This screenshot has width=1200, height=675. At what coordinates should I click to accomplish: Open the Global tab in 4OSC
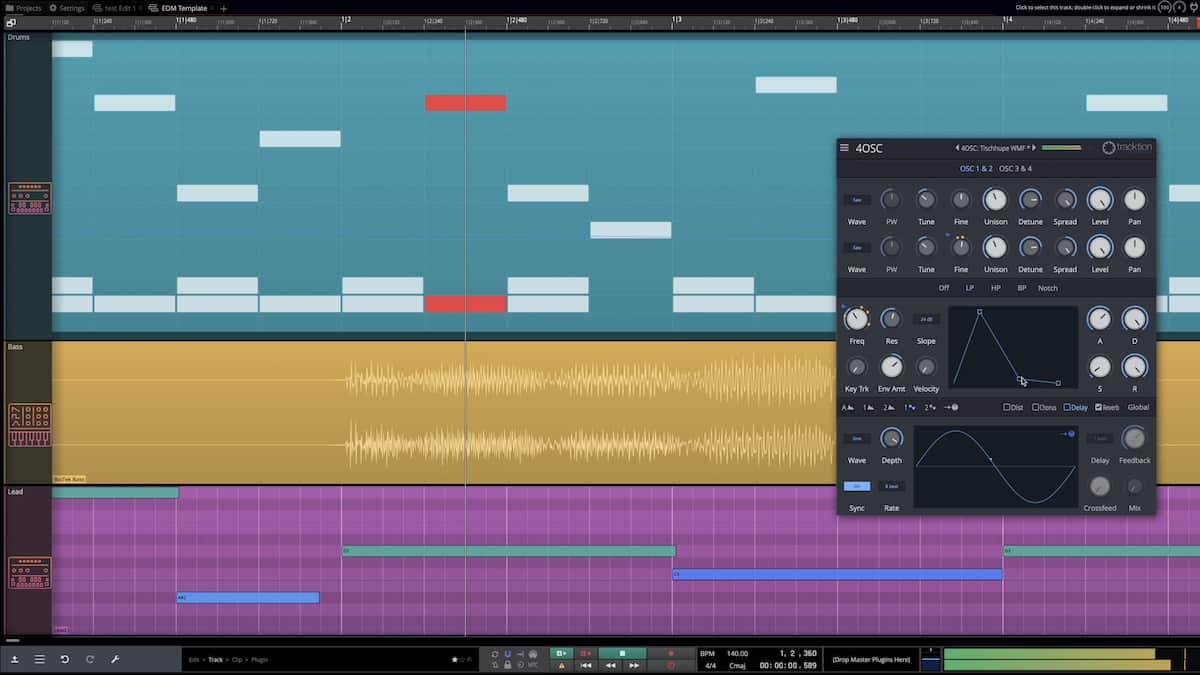pyautogui.click(x=1138, y=407)
